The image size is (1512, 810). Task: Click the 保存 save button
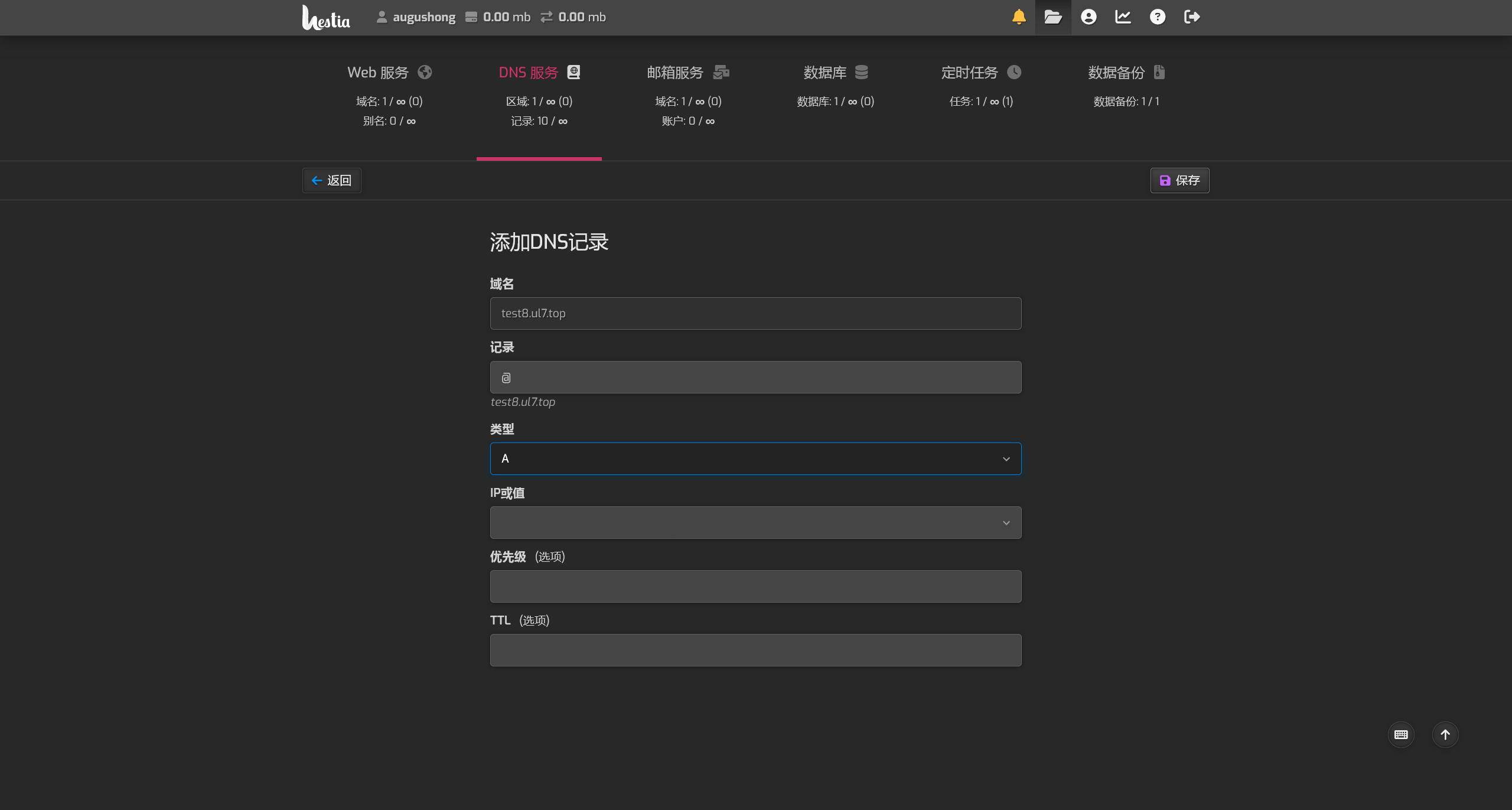point(1179,180)
